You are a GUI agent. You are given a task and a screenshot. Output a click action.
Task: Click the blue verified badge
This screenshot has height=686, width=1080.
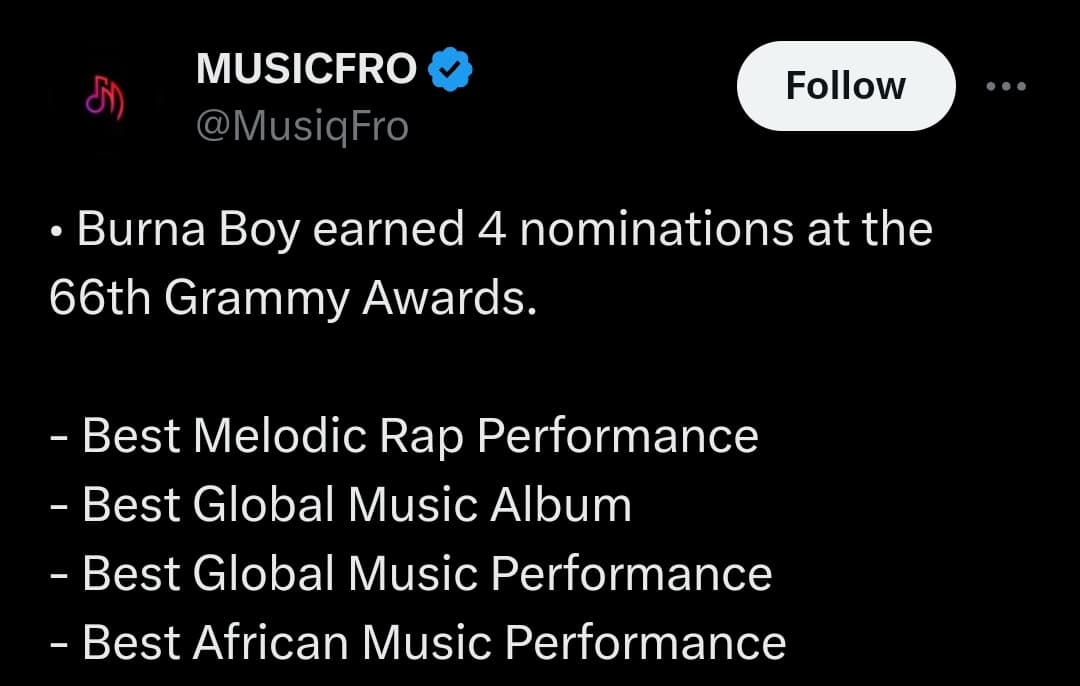tap(450, 69)
